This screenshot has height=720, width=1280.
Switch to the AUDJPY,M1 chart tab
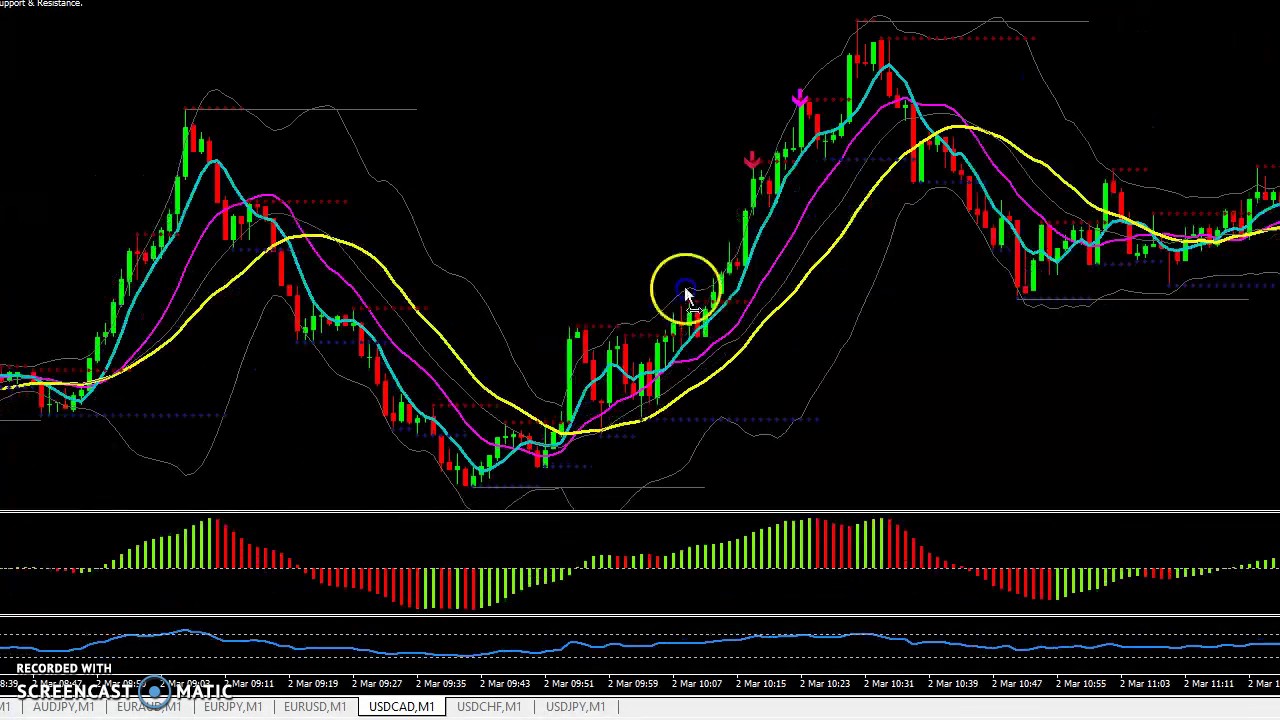pyautogui.click(x=63, y=707)
